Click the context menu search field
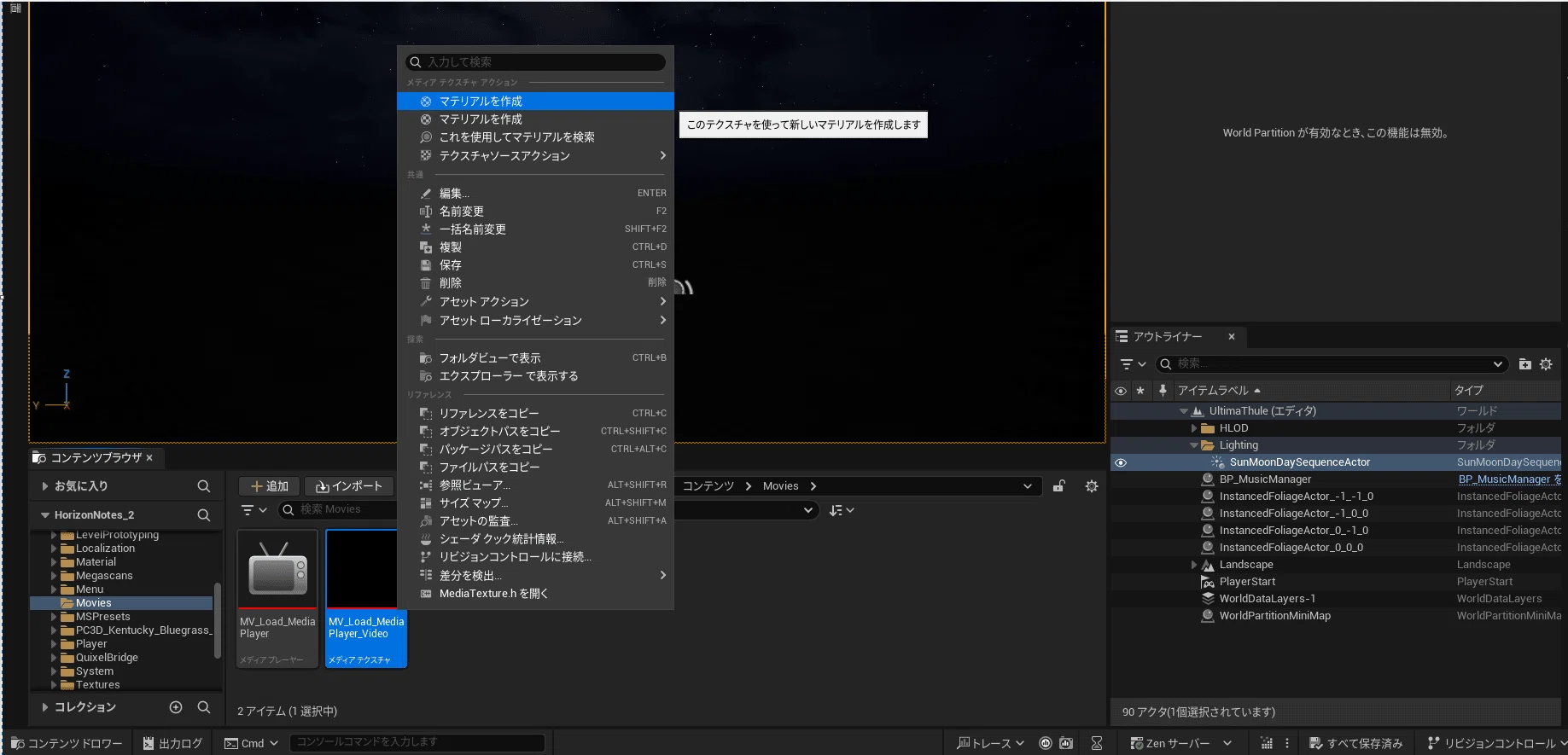The image size is (1568, 755). point(536,62)
